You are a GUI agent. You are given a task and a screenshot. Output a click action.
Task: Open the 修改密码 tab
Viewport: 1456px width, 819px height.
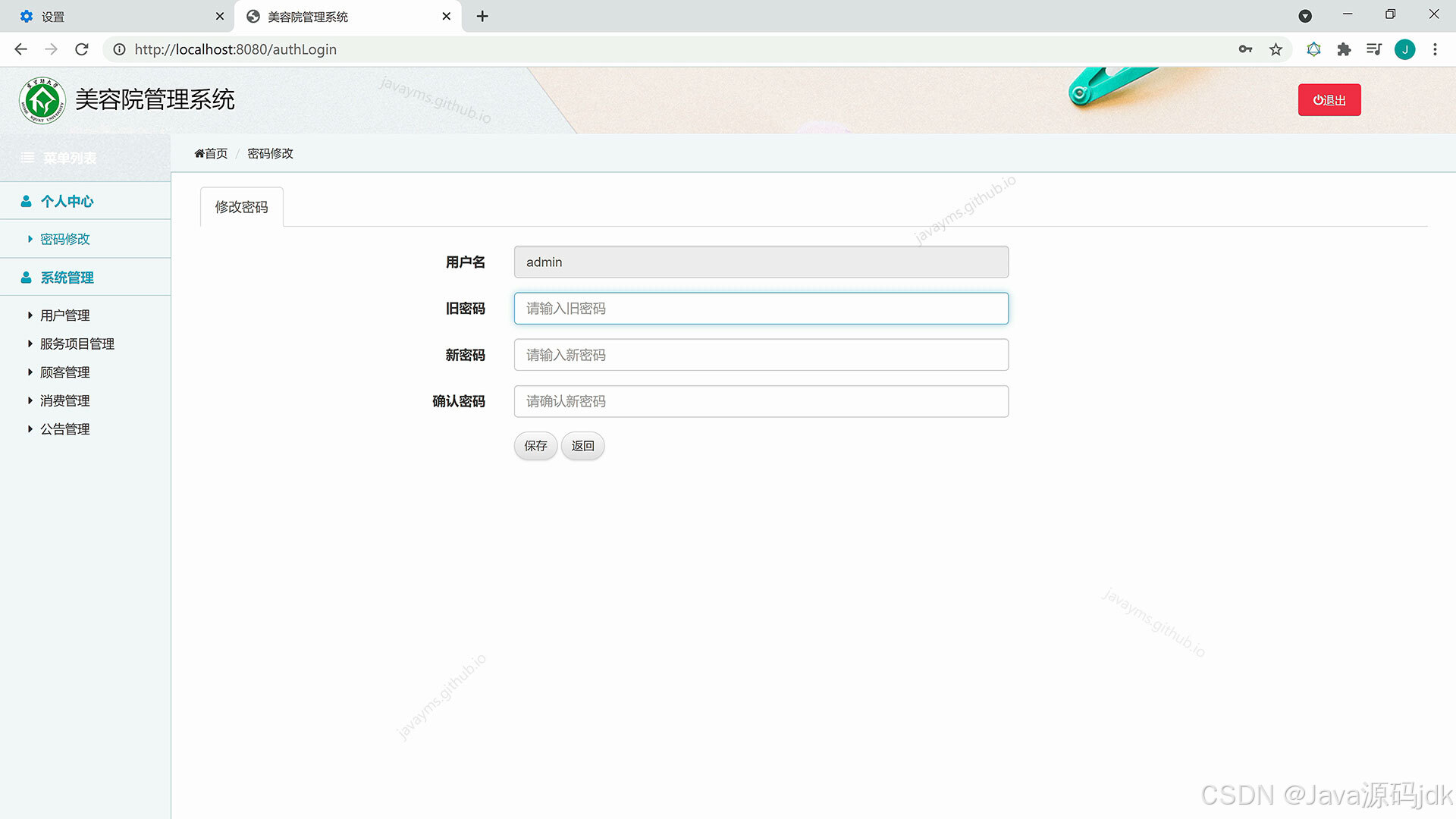[241, 207]
